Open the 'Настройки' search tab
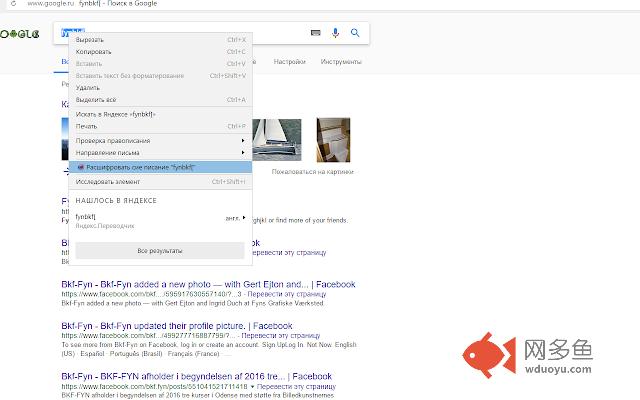The height and width of the screenshot is (400, 640). pyautogui.click(x=289, y=62)
